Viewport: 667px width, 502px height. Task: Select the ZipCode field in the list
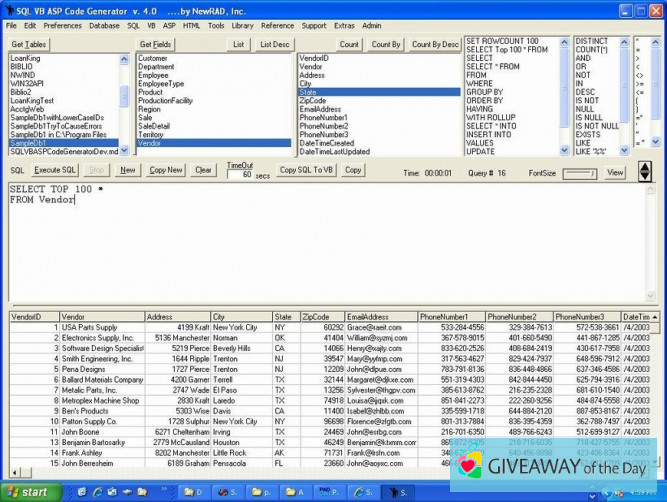[x=312, y=100]
